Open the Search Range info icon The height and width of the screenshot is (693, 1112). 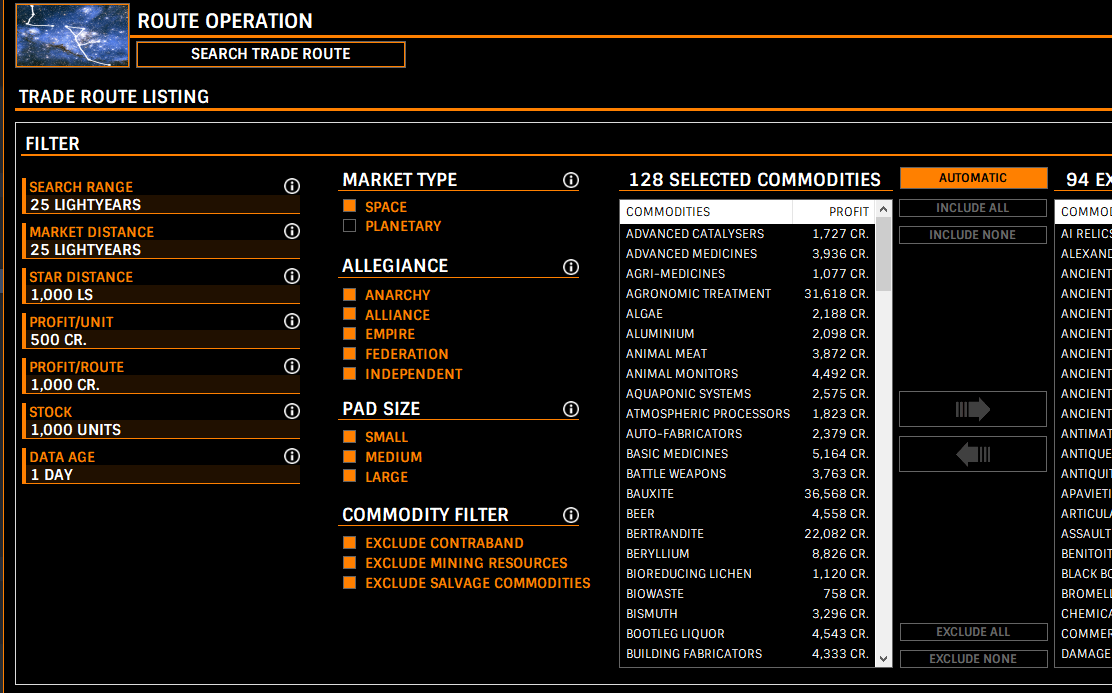(291, 186)
